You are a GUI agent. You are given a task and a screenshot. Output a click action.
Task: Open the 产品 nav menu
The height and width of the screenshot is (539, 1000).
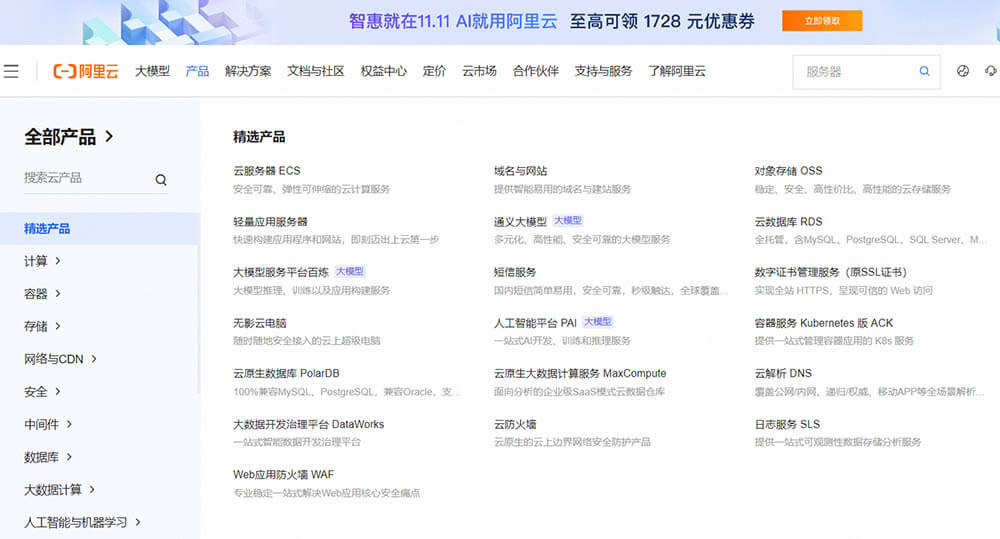point(197,71)
